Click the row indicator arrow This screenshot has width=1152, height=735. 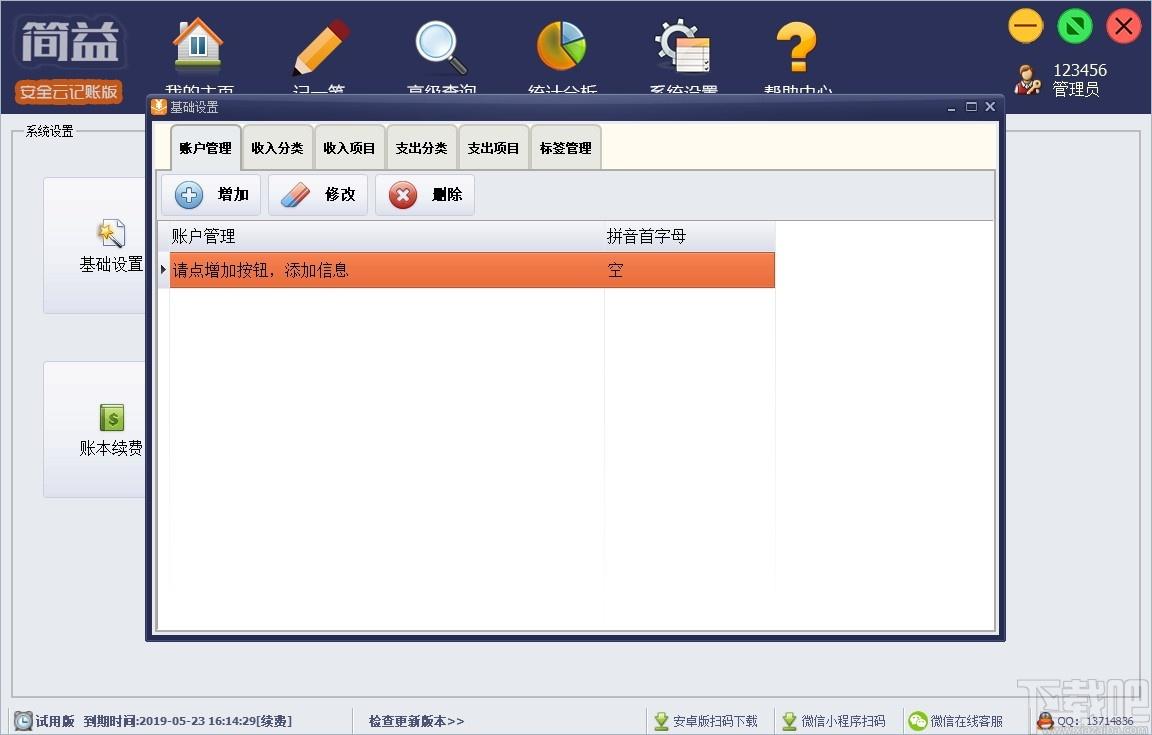(164, 270)
